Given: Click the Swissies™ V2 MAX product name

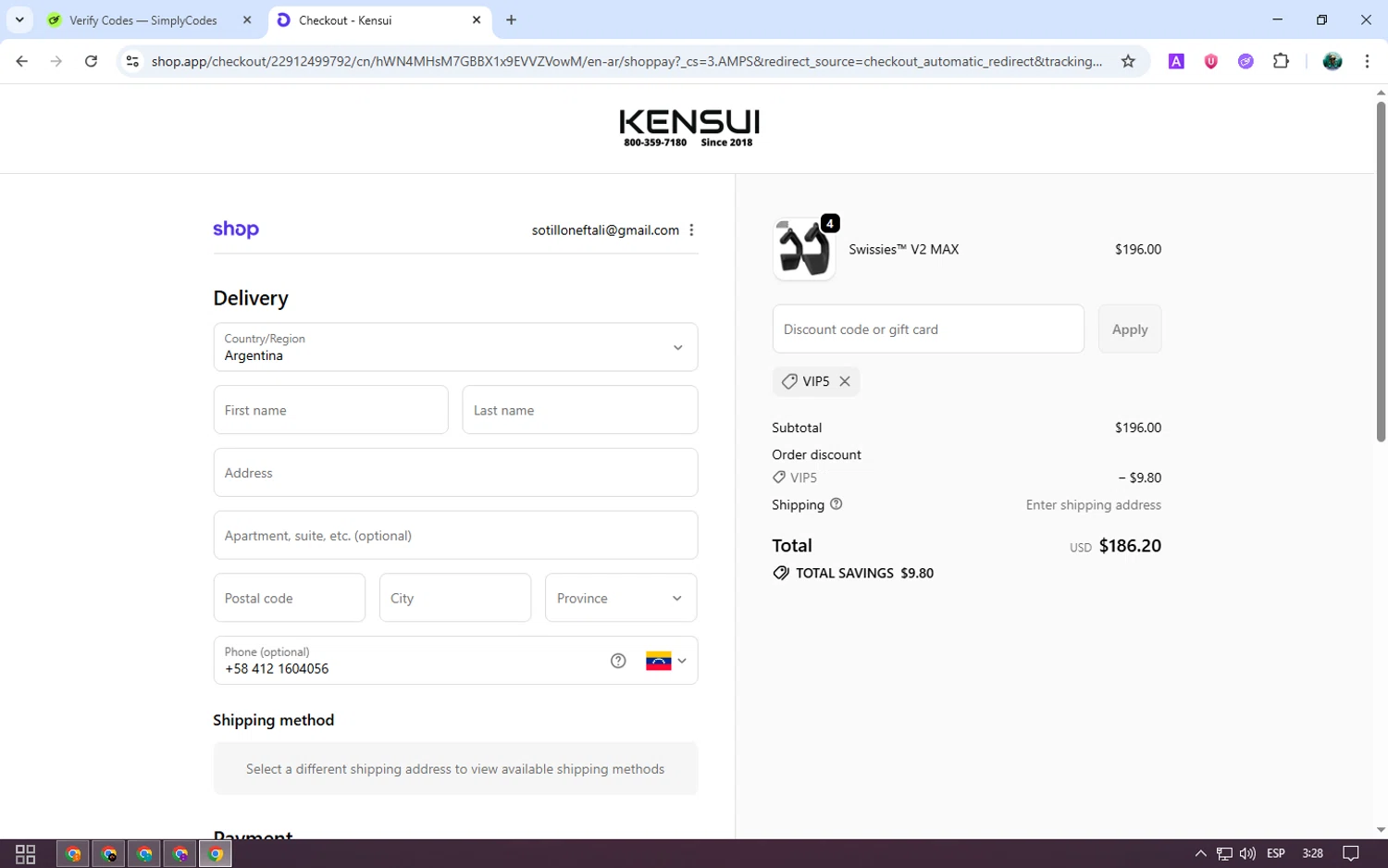Looking at the screenshot, I should click(903, 250).
